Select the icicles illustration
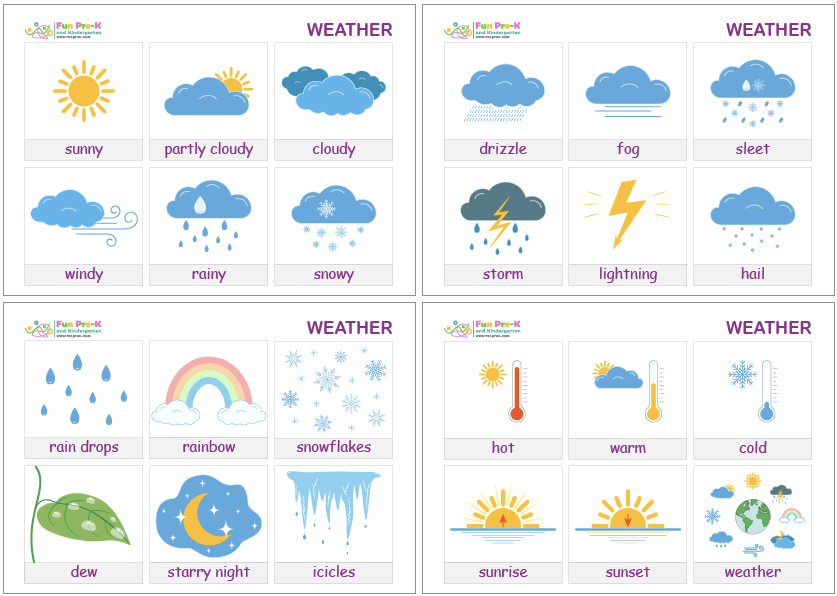 point(333,510)
